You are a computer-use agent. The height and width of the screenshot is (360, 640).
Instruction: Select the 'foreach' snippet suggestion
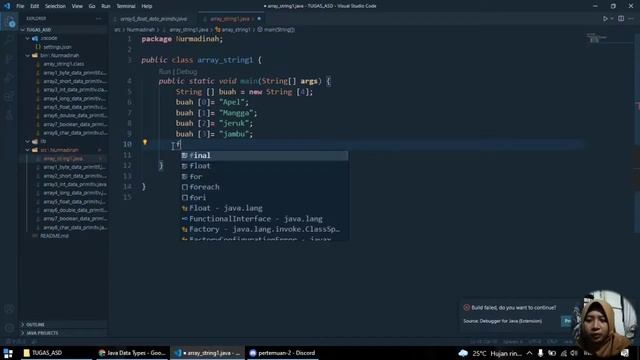(264, 187)
